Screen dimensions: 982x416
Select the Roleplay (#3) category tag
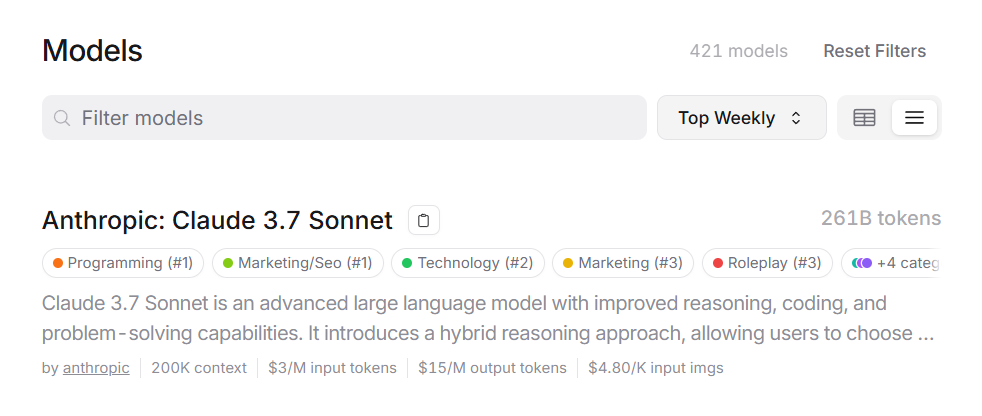click(x=767, y=263)
